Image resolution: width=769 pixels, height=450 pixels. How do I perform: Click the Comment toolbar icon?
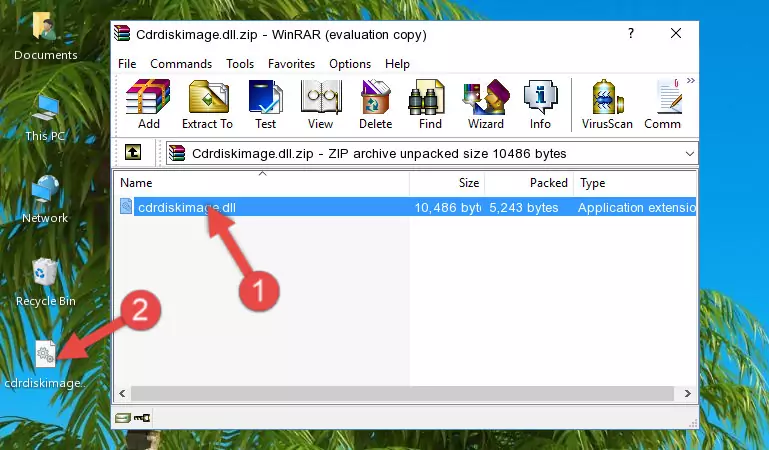coord(663,104)
